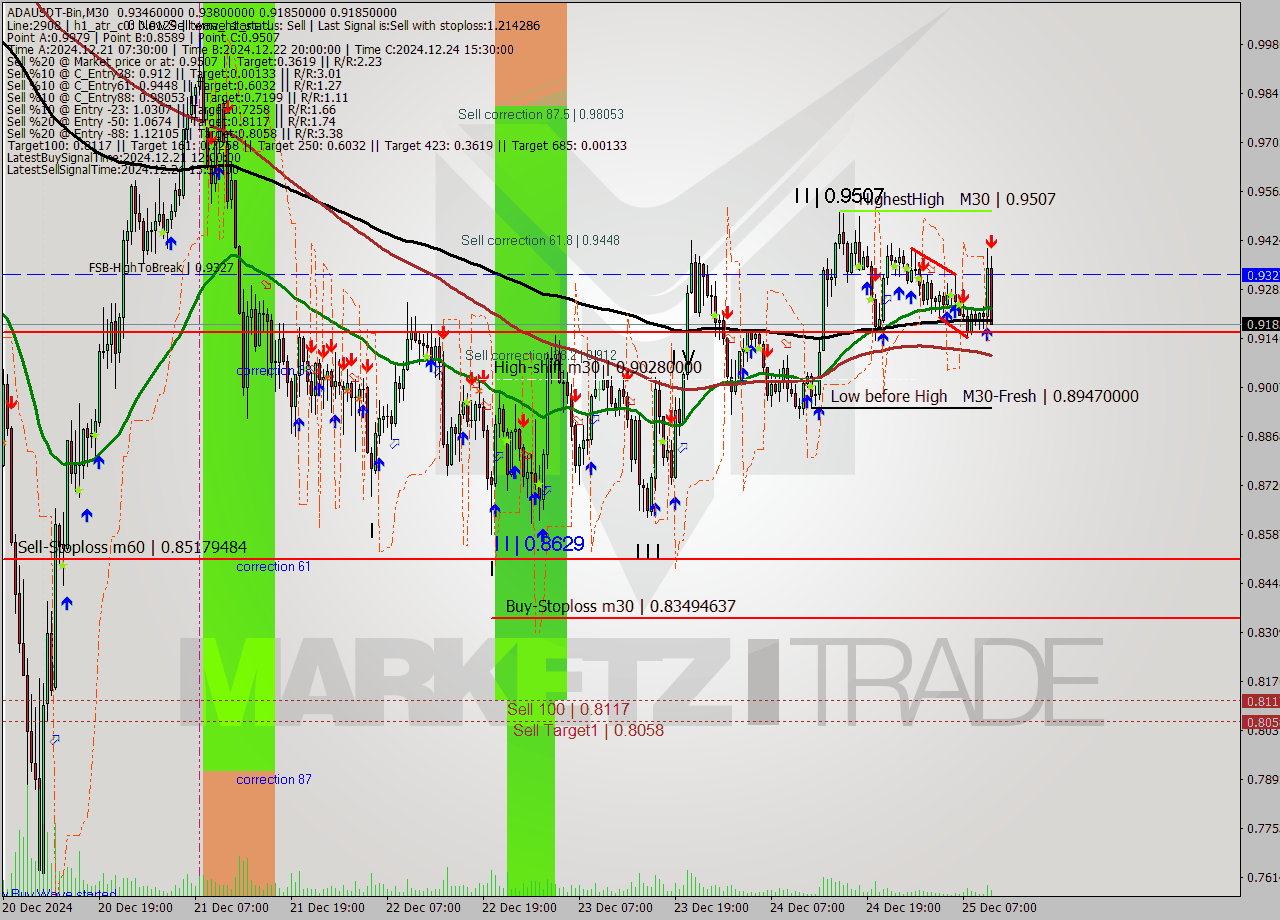Select the '25 Dec 07:00' time axis label
The image size is (1280, 920).
(x=1000, y=908)
